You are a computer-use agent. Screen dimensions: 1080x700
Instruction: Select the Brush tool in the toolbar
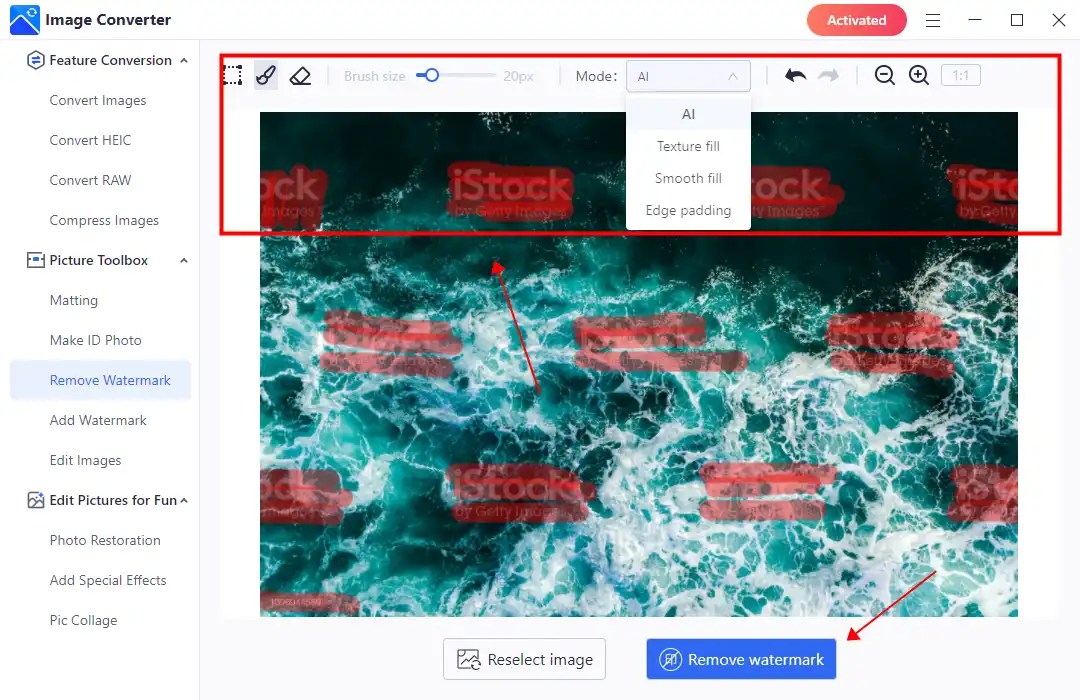click(x=265, y=75)
